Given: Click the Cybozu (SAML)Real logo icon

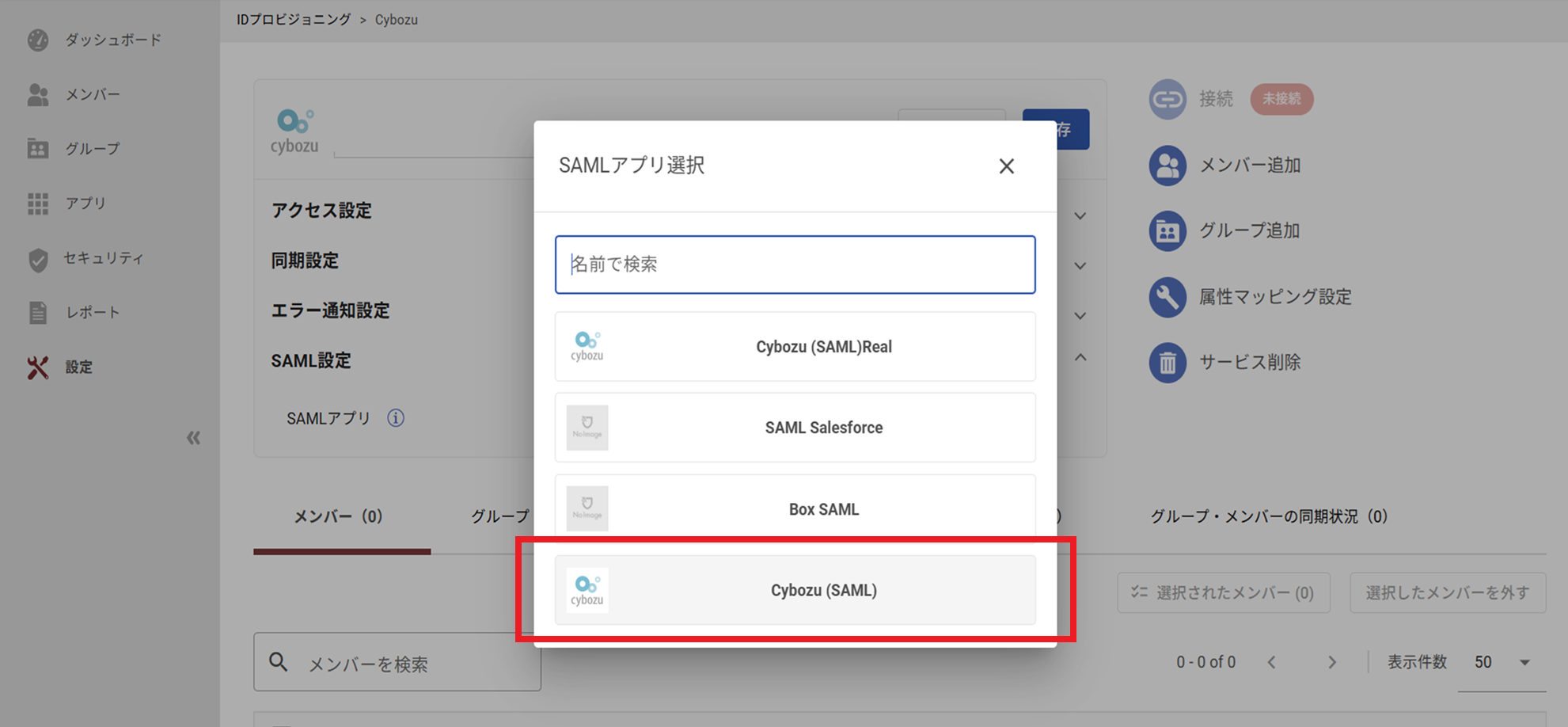Looking at the screenshot, I should pyautogui.click(x=587, y=346).
